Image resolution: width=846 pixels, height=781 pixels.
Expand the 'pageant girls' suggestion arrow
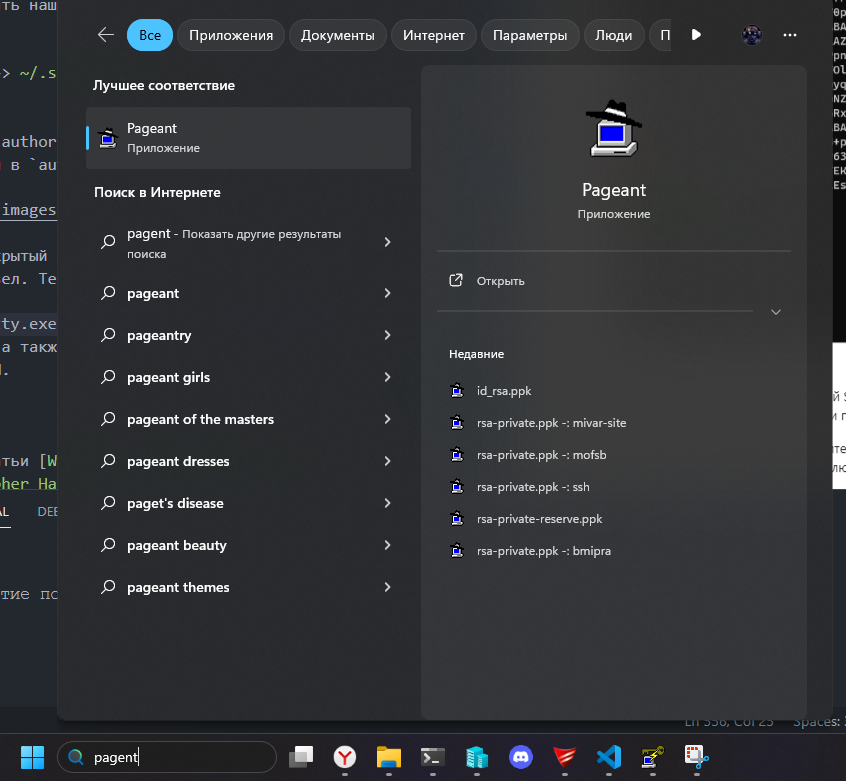tap(387, 378)
